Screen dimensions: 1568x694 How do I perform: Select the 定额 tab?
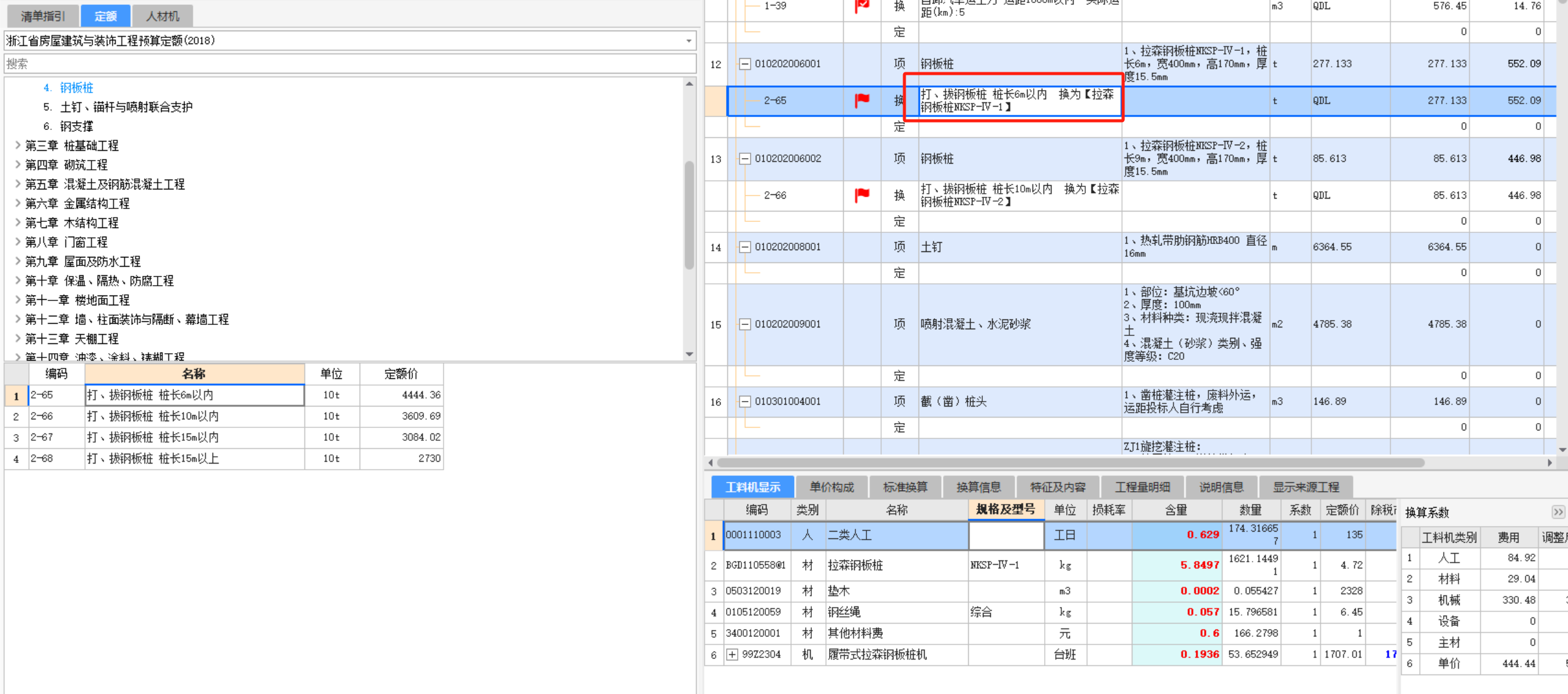[x=105, y=16]
